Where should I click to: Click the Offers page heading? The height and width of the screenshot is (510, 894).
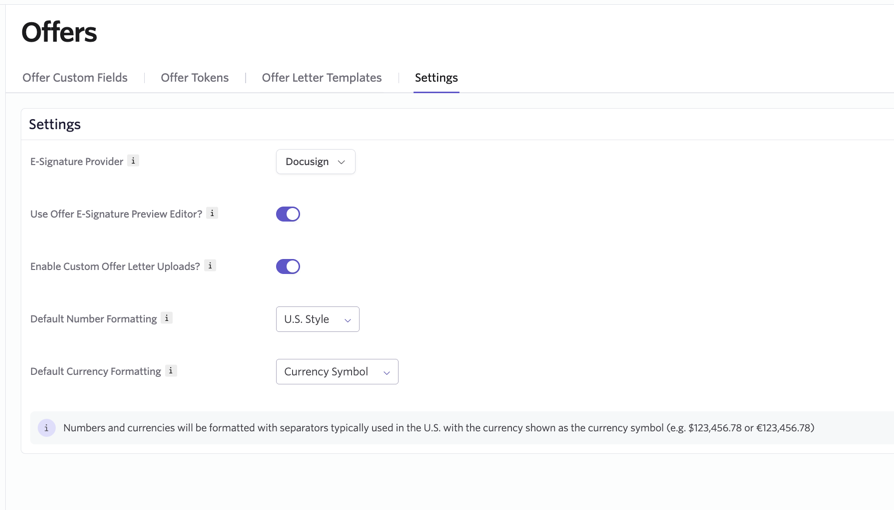[x=59, y=33]
